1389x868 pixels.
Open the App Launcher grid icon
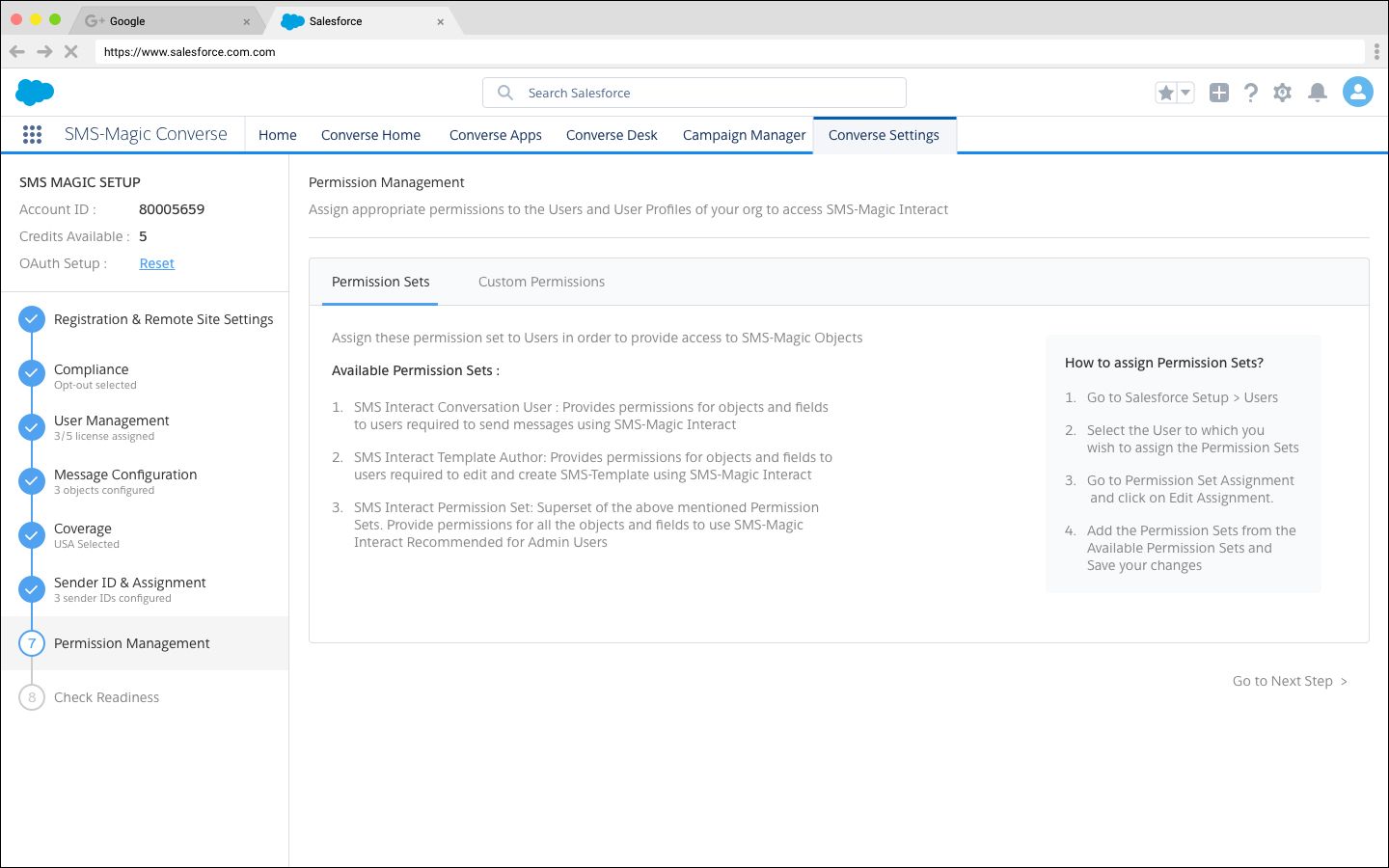coord(32,135)
